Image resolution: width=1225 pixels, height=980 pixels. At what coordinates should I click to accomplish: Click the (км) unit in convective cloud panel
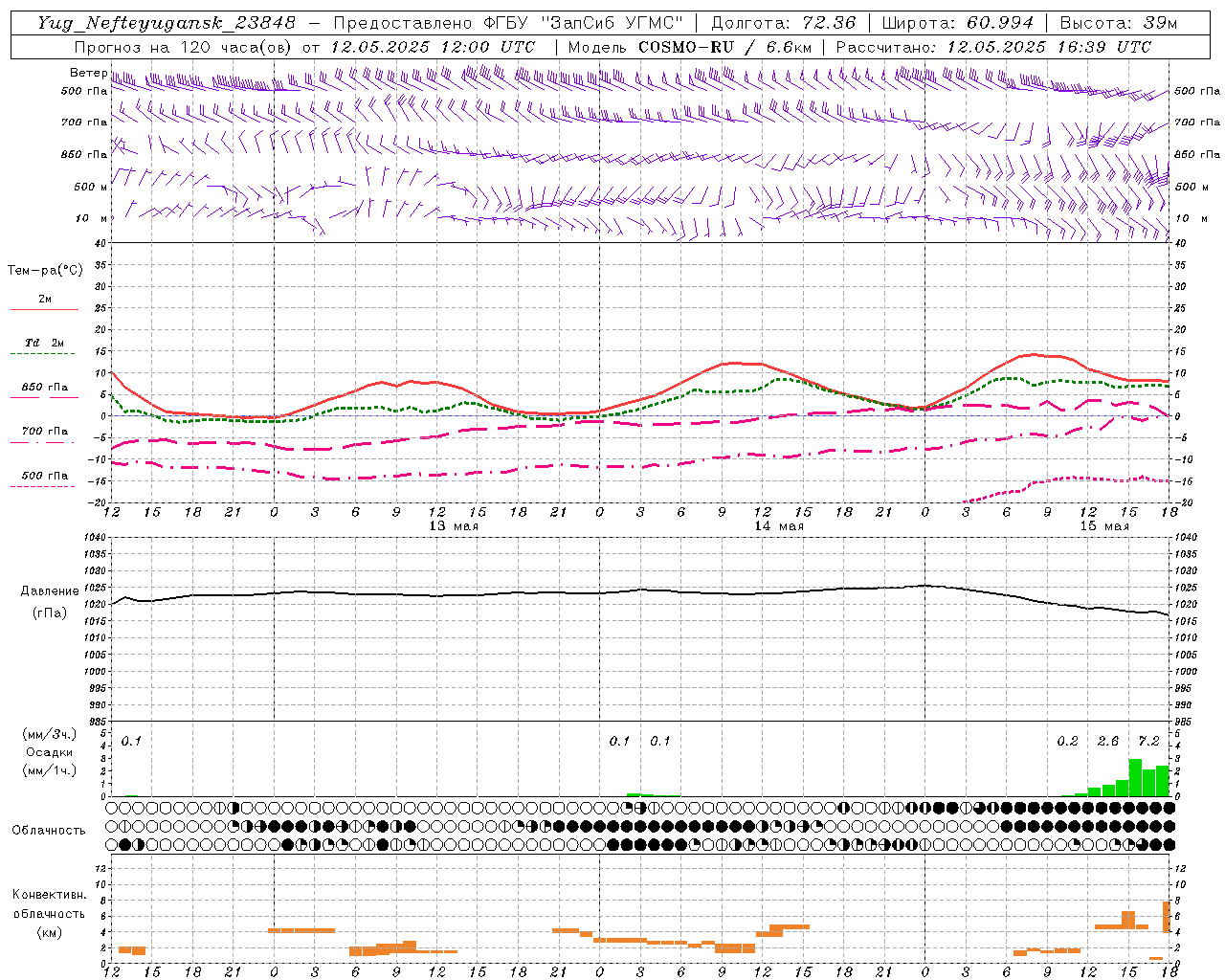(49, 932)
